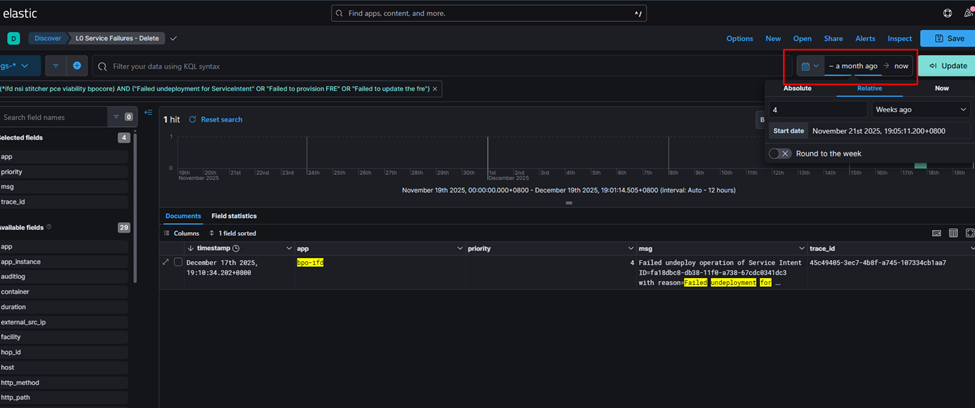Viewport: 975px width, 408px height.
Task: Open msg column header menu
Action: pos(802,248)
